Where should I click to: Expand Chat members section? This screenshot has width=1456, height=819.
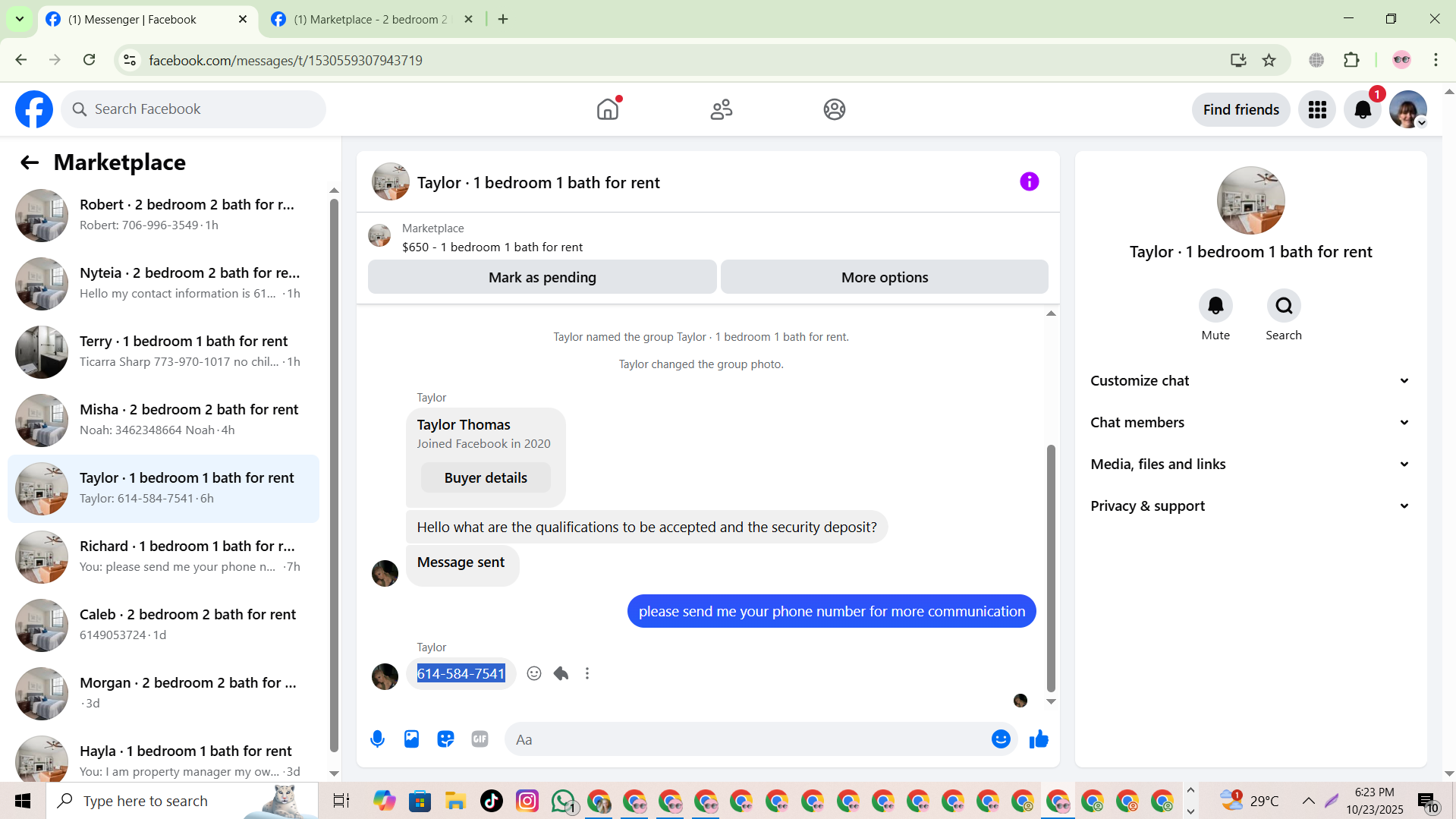(x=1250, y=423)
